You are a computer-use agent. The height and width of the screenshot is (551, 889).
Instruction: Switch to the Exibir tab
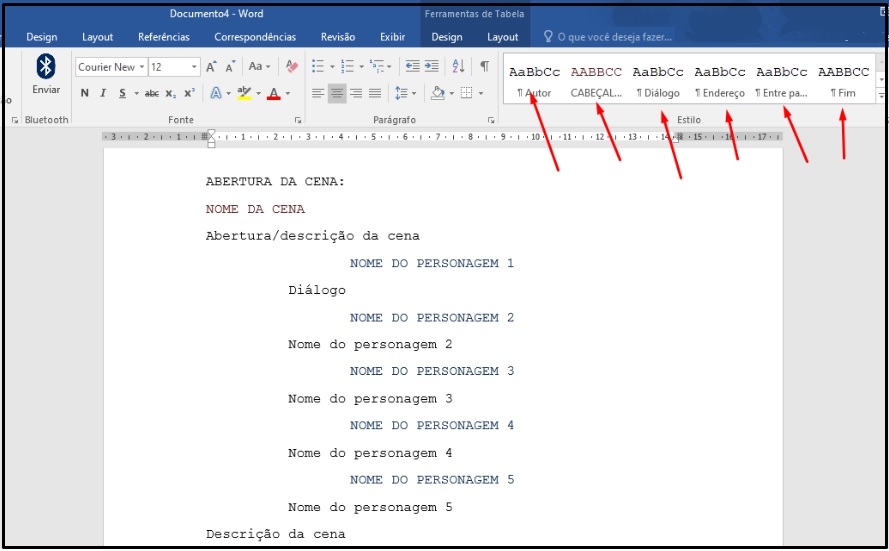[x=392, y=37]
